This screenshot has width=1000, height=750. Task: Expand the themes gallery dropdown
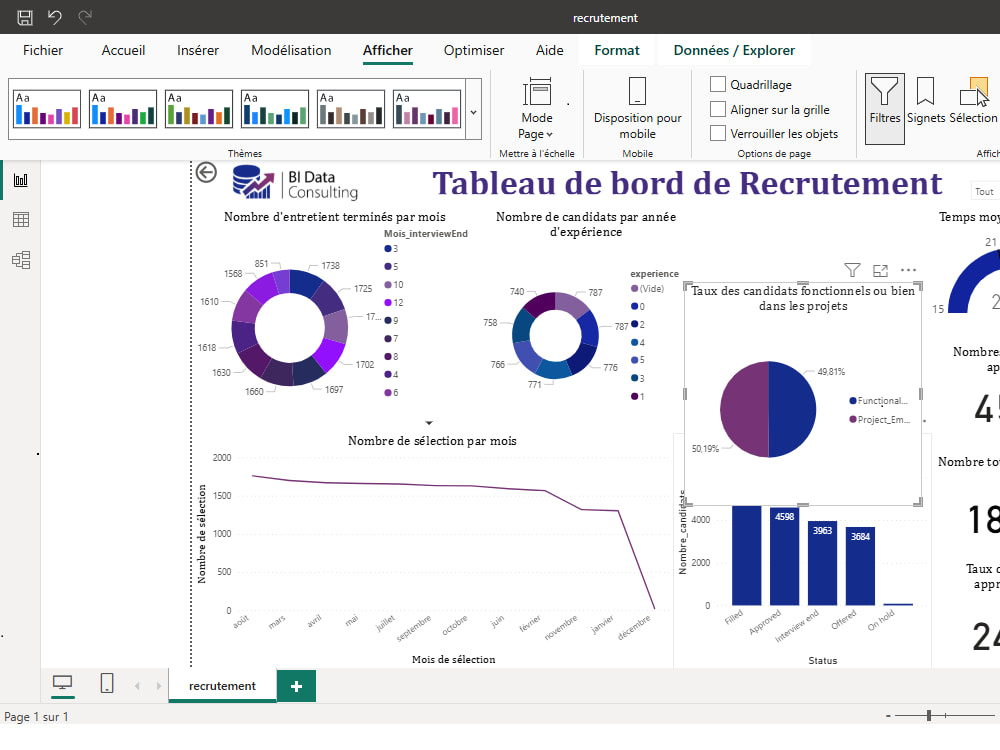pos(473,112)
